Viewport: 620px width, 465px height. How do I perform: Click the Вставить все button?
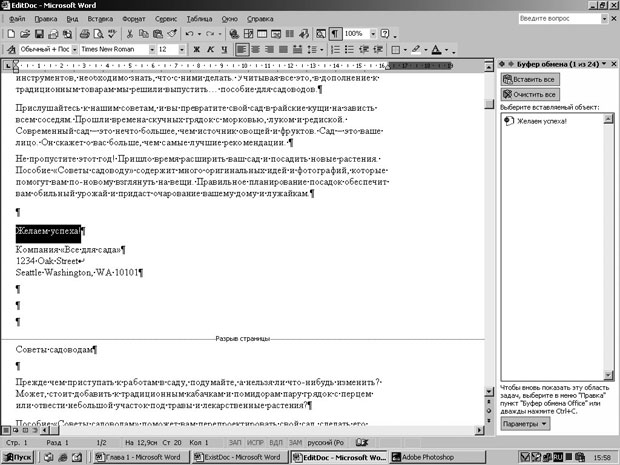(x=530, y=79)
